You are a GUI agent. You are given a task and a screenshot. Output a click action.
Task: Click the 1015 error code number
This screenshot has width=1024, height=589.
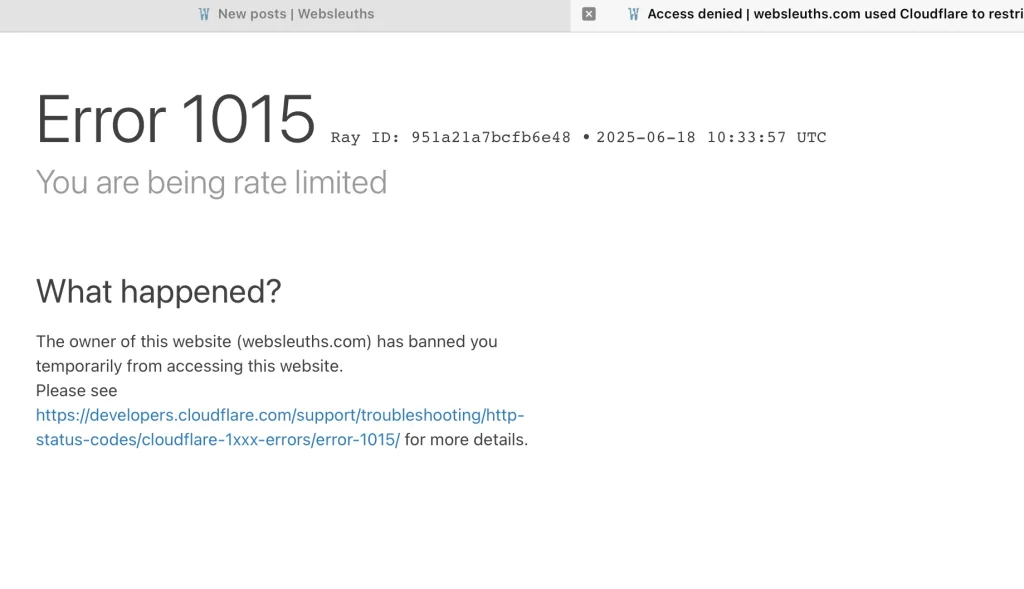point(247,120)
